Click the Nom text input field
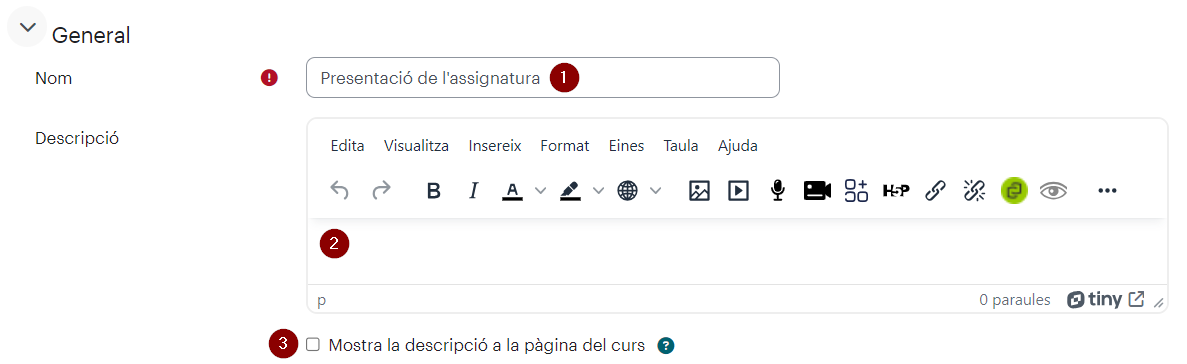Screen dimensions: 1187x364 (x=543, y=77)
